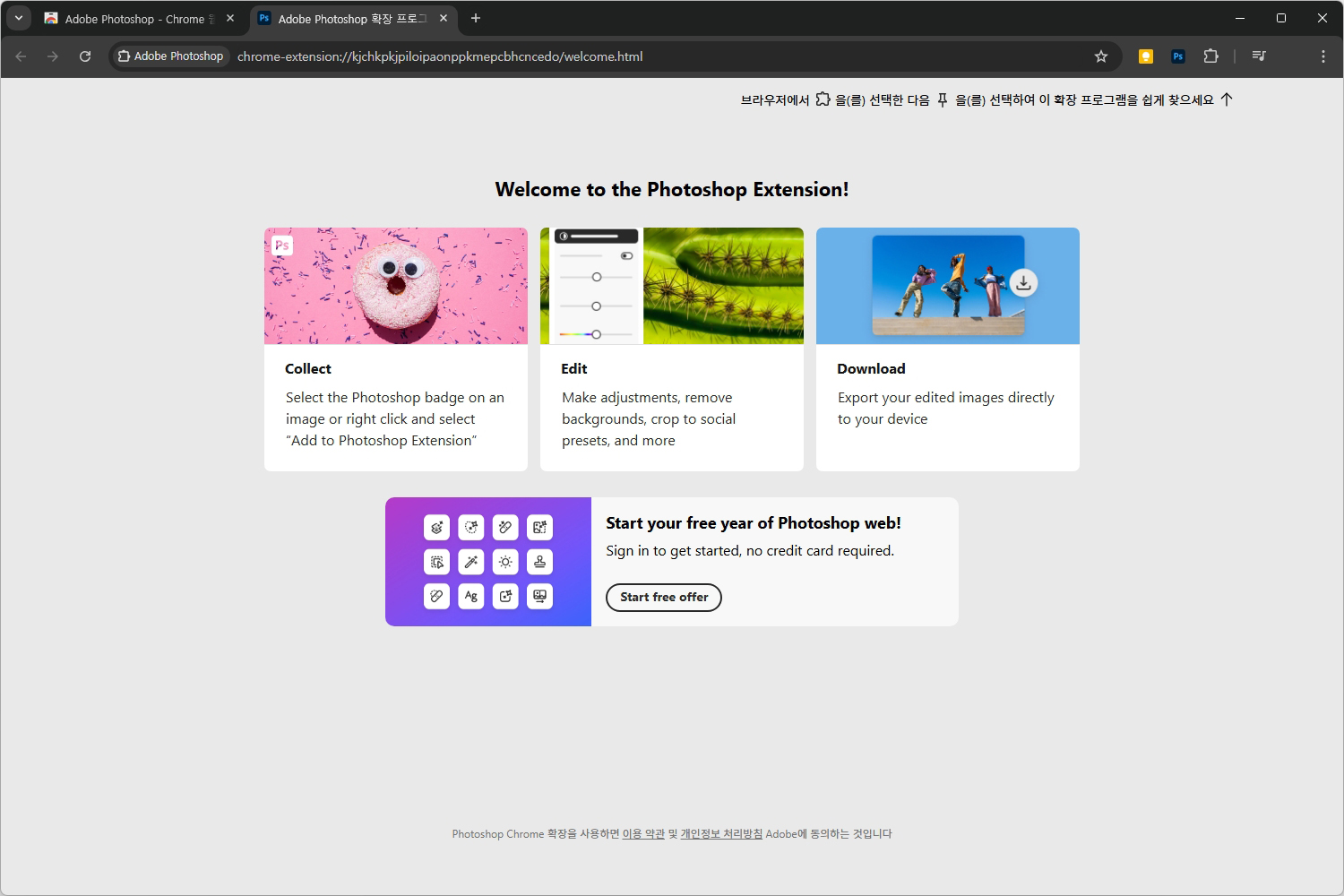Click "Start your free year of Photoshop web!" heading
The height and width of the screenshot is (896, 1344).
tap(754, 523)
